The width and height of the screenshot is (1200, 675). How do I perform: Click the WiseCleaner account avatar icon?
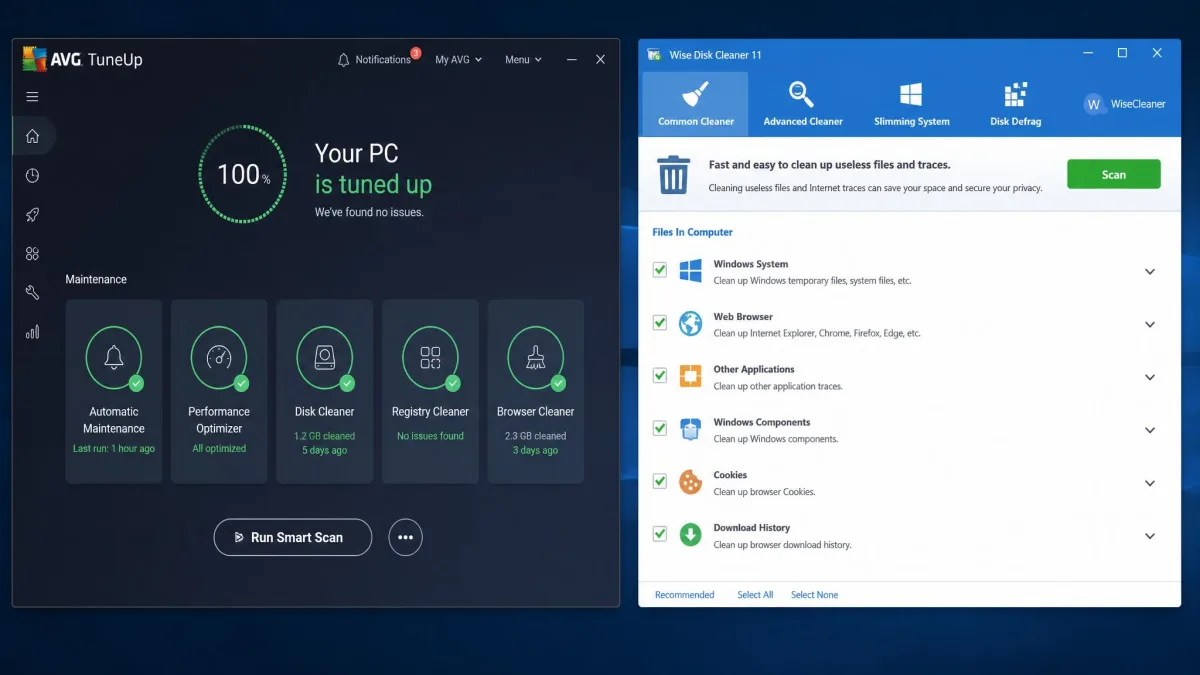coord(1094,104)
